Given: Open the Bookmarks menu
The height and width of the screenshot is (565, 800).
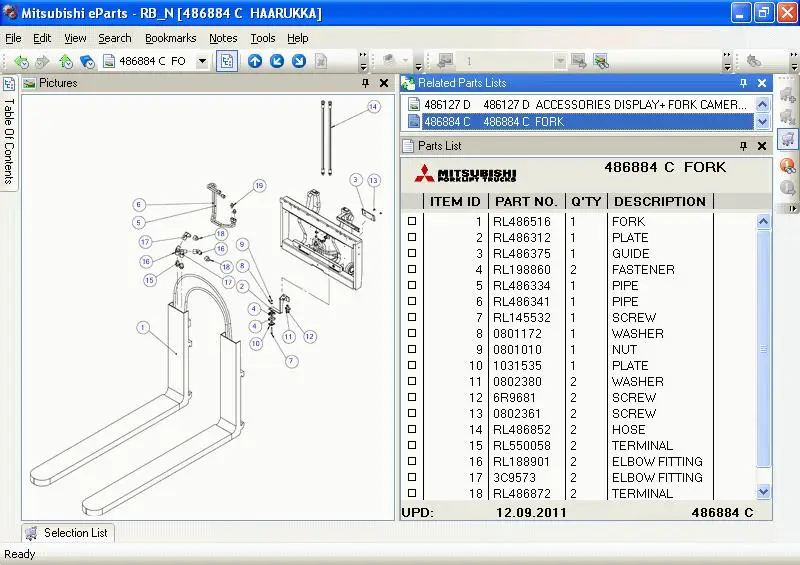Looking at the screenshot, I should tap(170, 38).
